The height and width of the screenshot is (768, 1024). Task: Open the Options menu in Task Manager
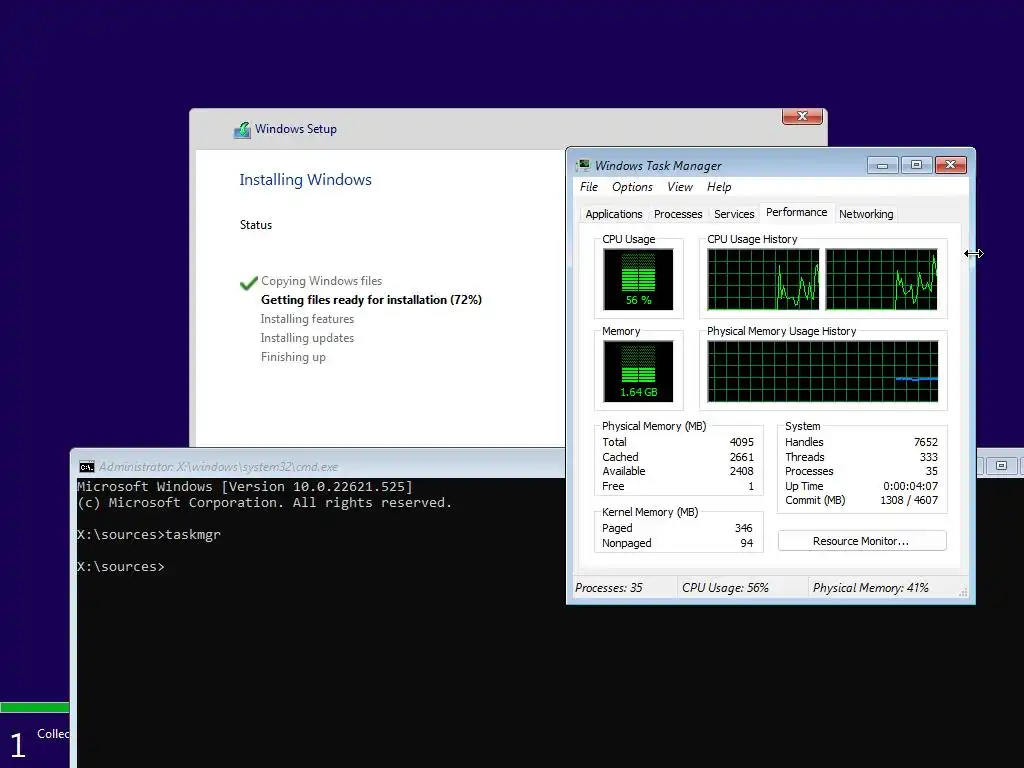(x=632, y=187)
